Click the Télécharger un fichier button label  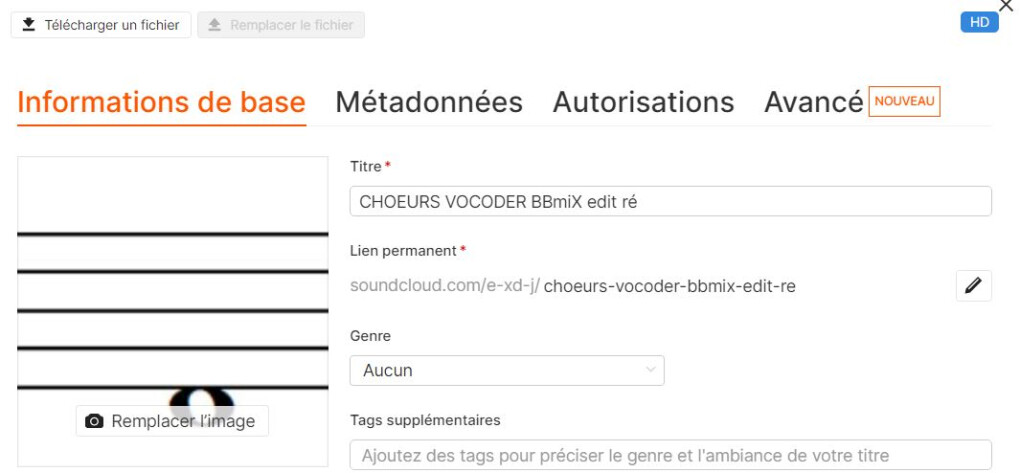click(x=112, y=25)
